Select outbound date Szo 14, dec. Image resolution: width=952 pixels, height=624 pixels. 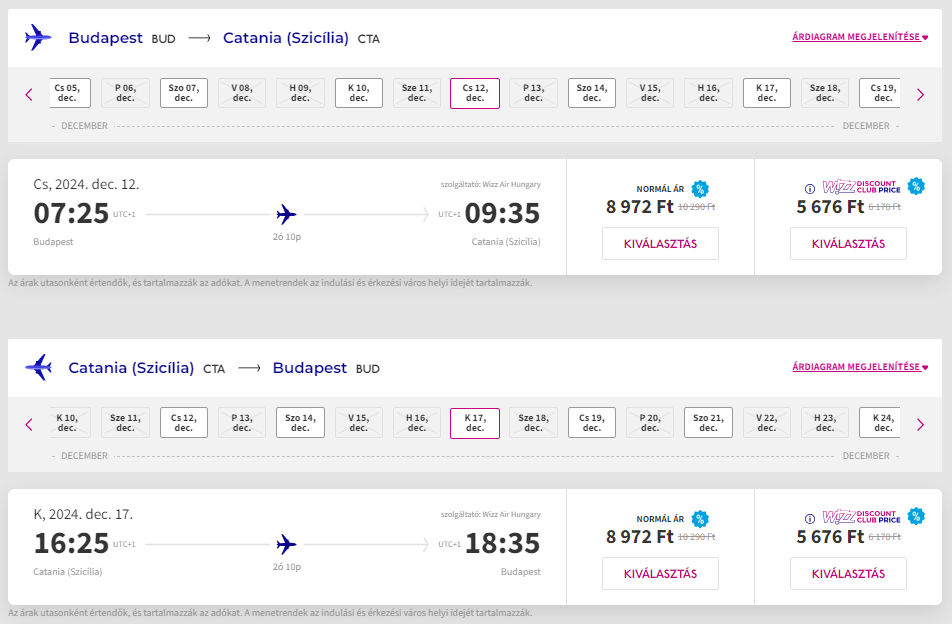592,93
